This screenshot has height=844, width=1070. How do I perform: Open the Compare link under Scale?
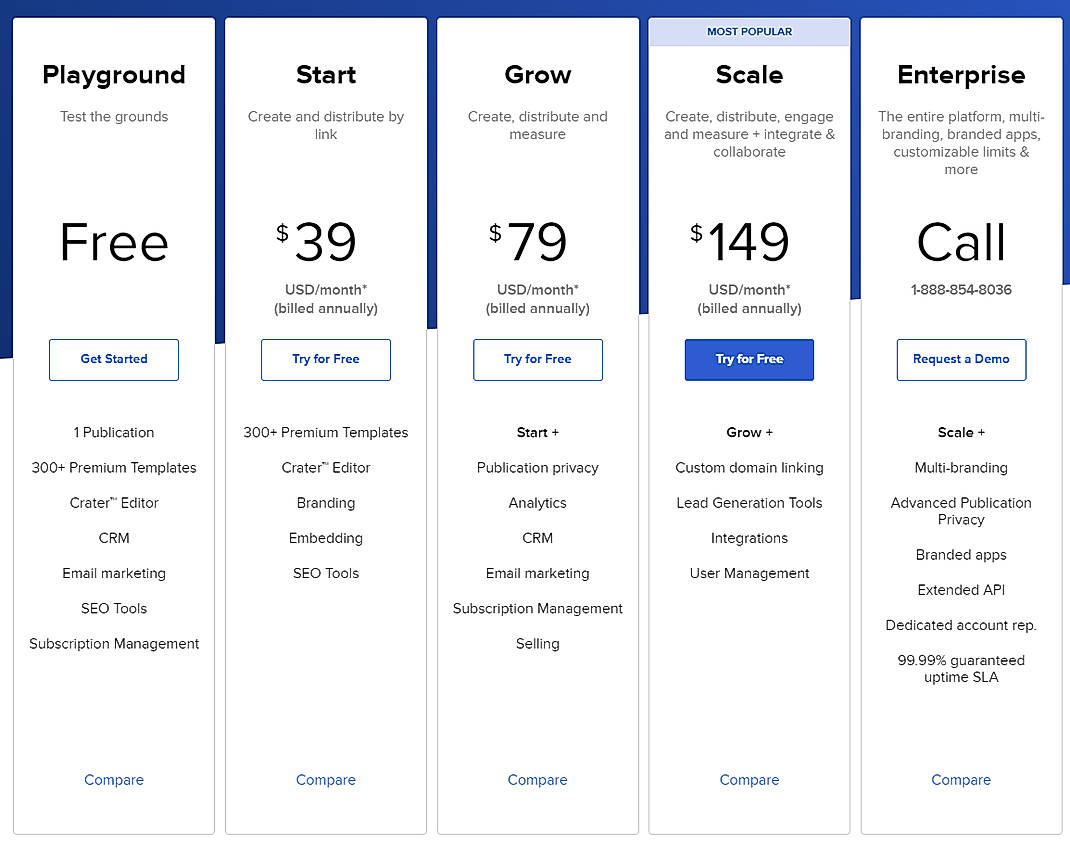pyautogui.click(x=749, y=780)
